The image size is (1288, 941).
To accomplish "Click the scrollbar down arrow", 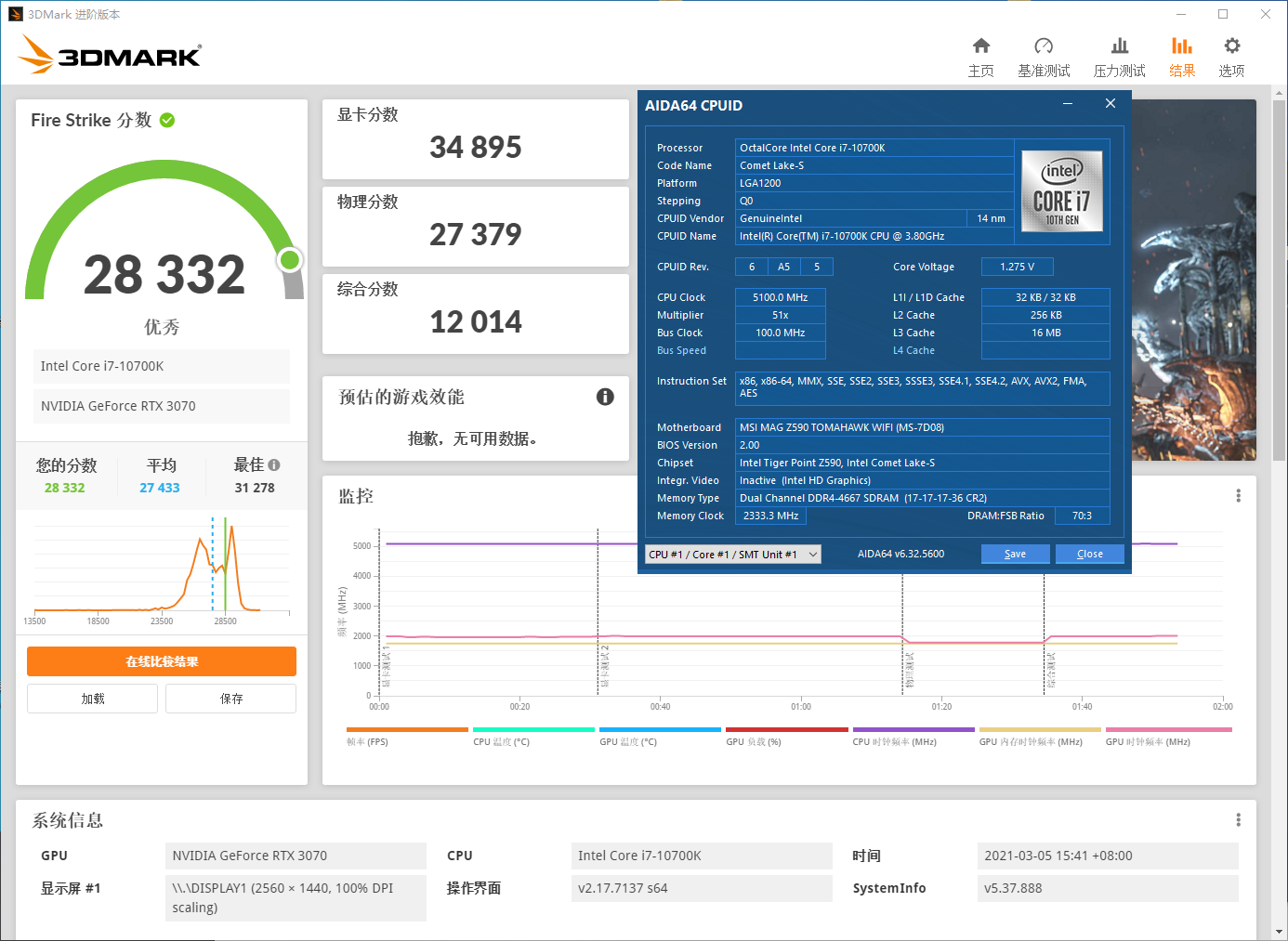I will [x=1280, y=931].
